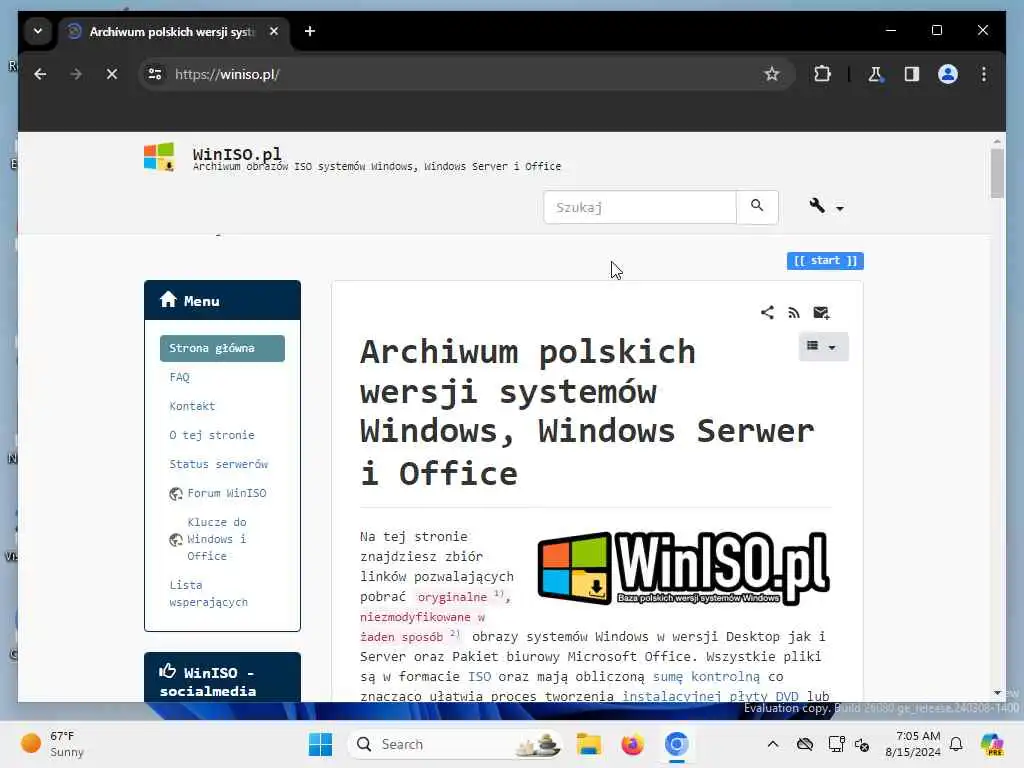Image resolution: width=1024 pixels, height=768 pixels.
Task: Open Chrome Labs flask icon
Action: tap(875, 74)
